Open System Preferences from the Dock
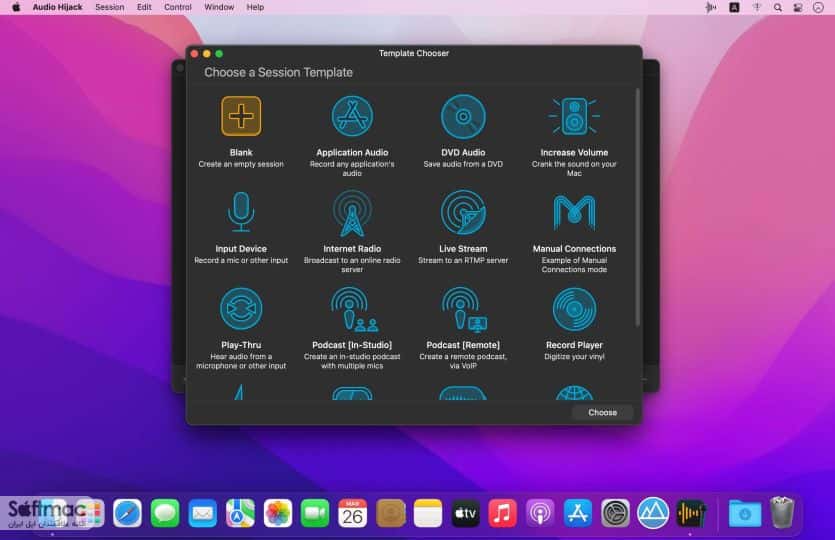This screenshot has height=540, width=835. 616,513
